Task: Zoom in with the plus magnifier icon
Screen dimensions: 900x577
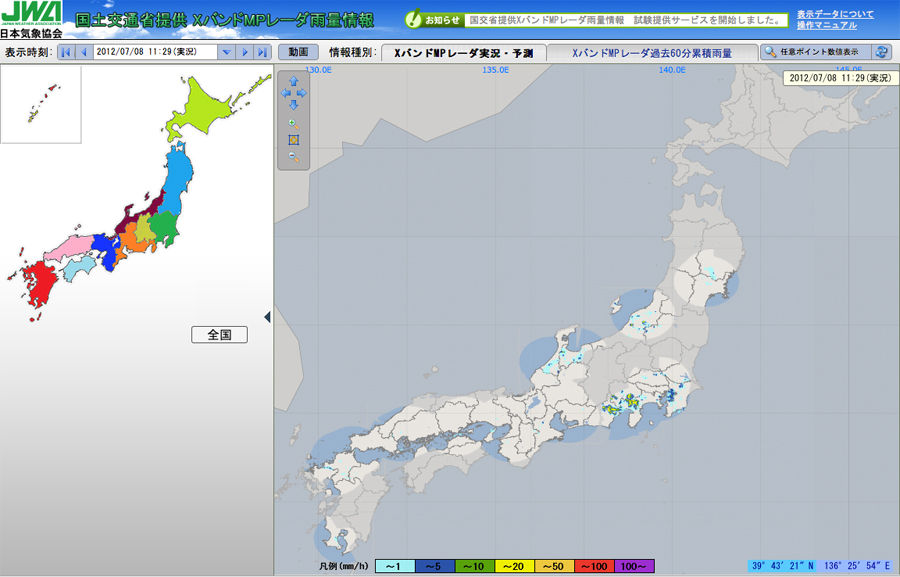Action: click(x=293, y=124)
